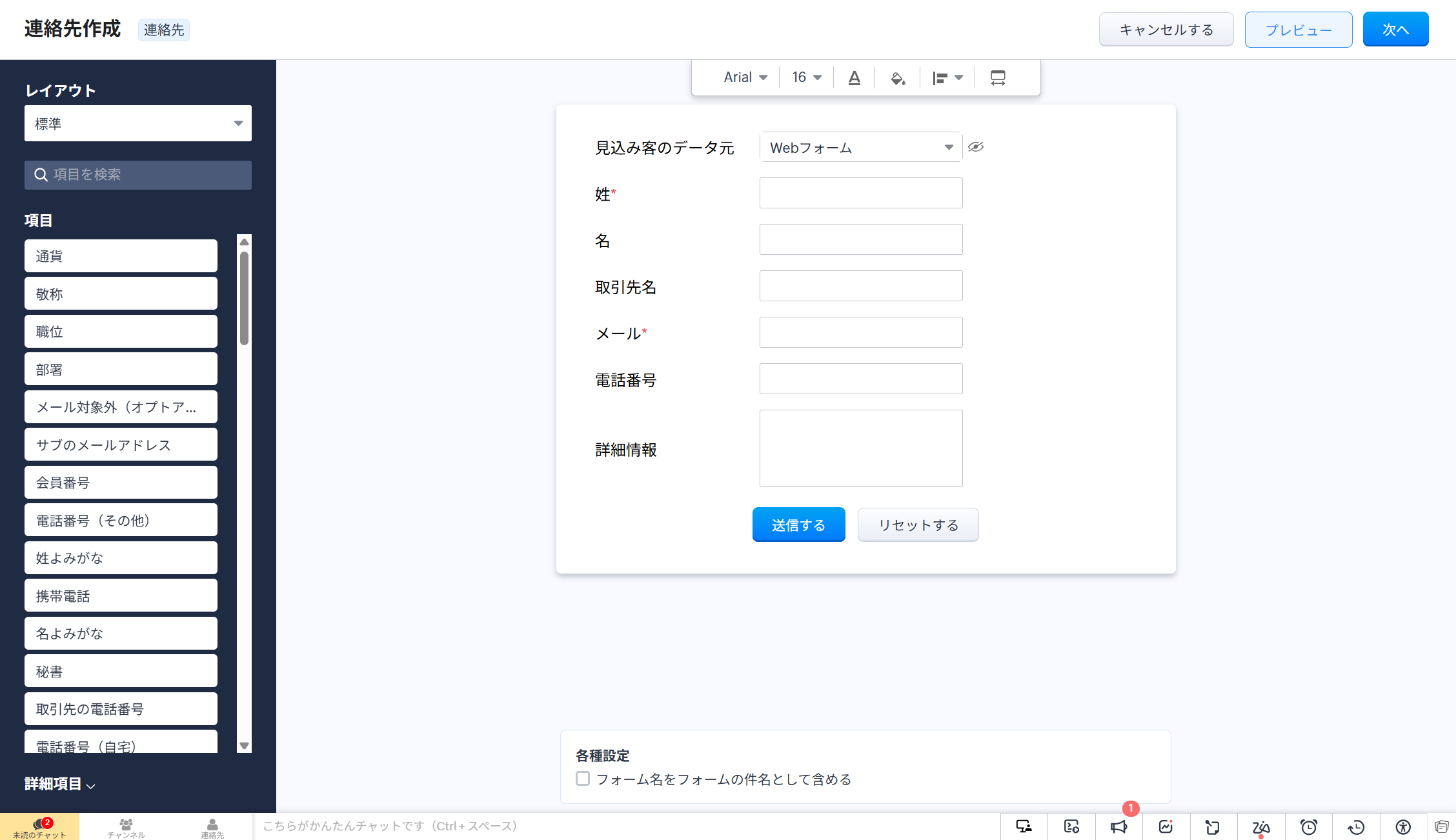Screen dimensions: 1456x840
Task: Open the Arial font family dropdown
Action: [745, 77]
